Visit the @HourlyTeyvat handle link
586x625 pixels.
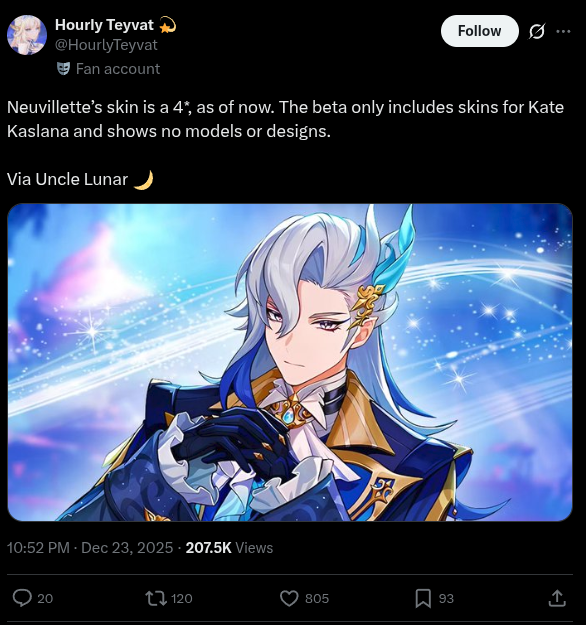(106, 45)
